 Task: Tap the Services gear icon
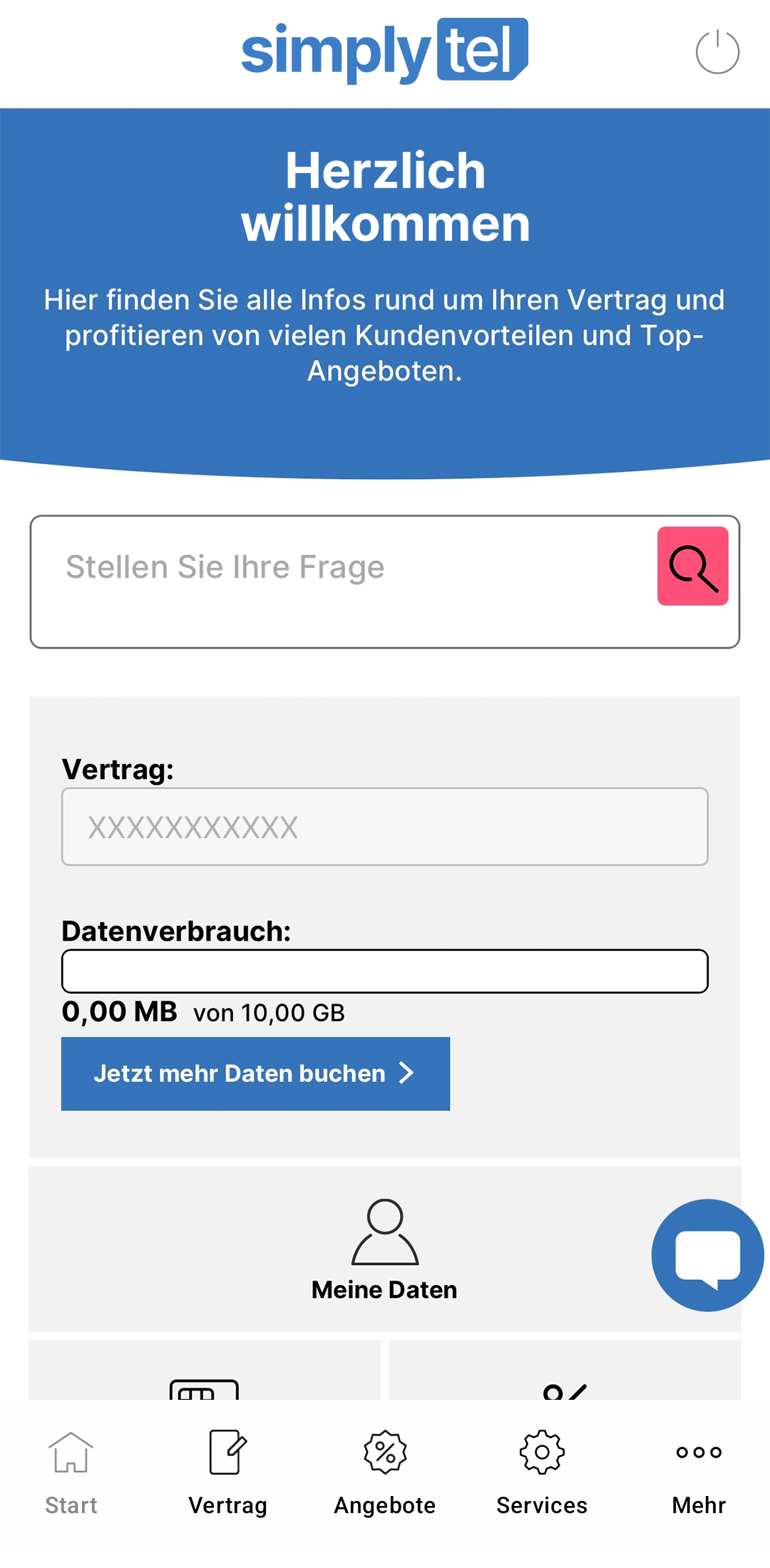[542, 1452]
